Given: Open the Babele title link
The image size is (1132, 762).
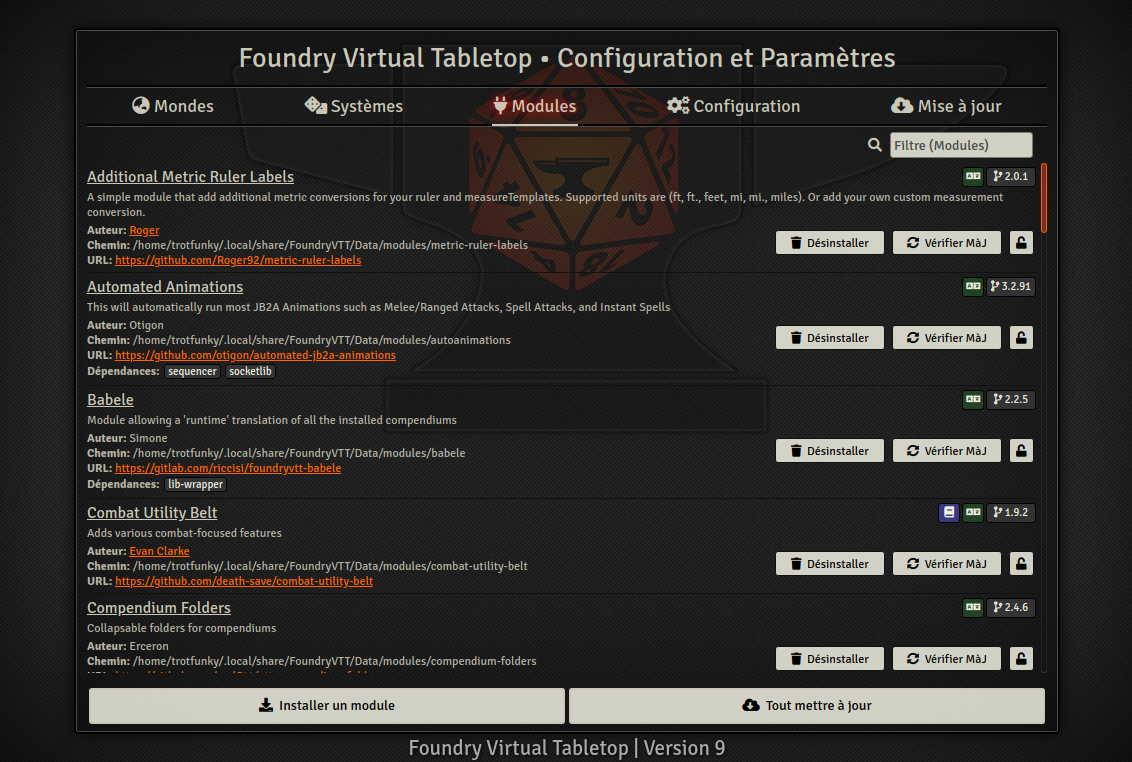Looking at the screenshot, I should coord(110,400).
